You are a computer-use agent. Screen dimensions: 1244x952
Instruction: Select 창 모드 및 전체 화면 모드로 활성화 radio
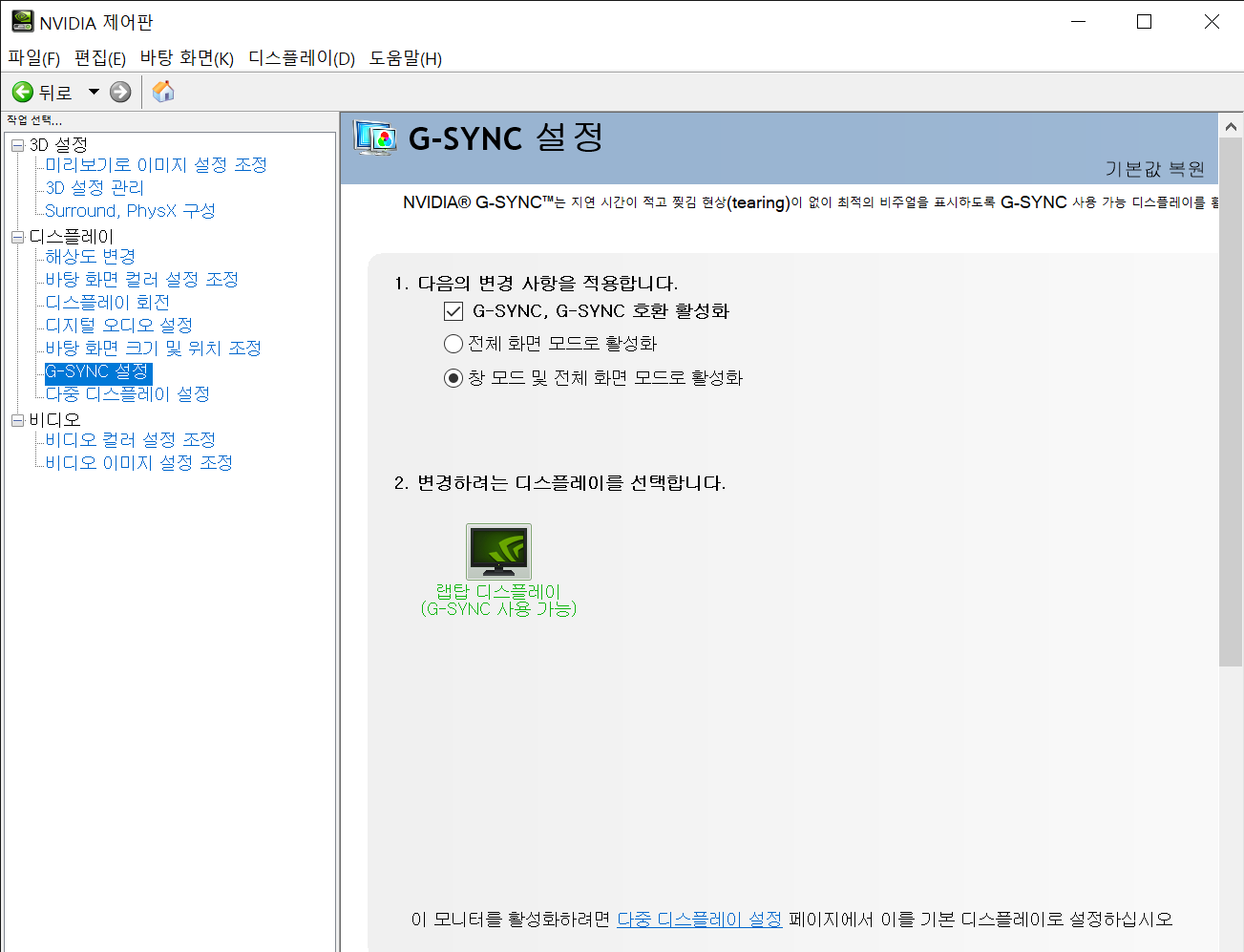(x=453, y=378)
